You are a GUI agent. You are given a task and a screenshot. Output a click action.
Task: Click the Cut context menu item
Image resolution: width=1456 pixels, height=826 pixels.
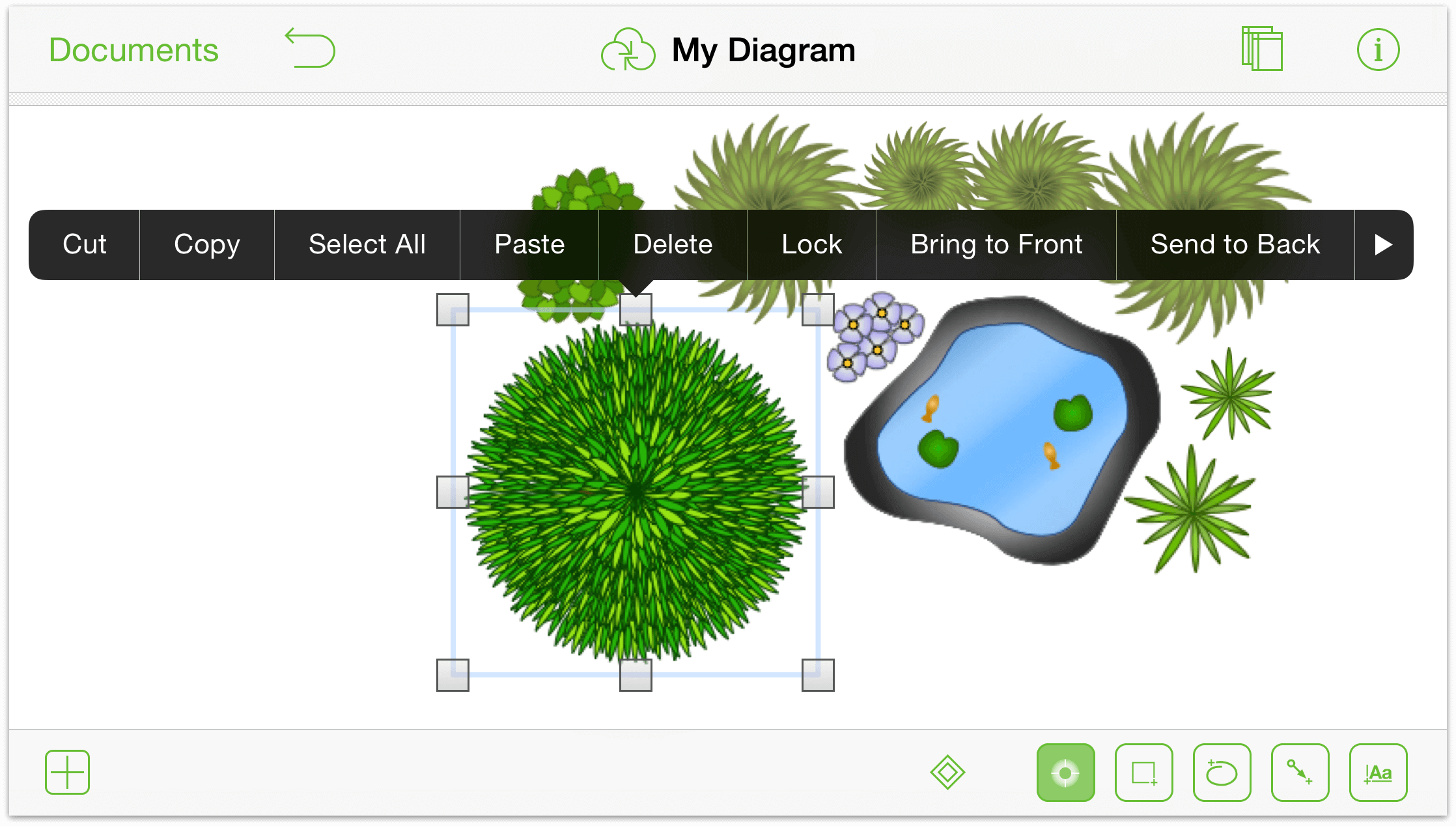tap(85, 244)
